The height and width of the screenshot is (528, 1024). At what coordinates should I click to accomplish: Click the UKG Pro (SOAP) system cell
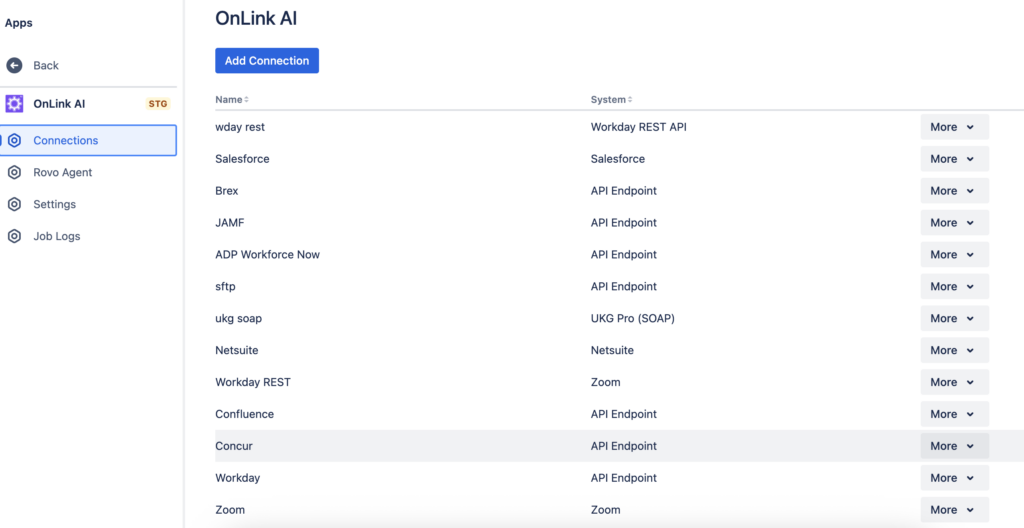[x=633, y=318]
